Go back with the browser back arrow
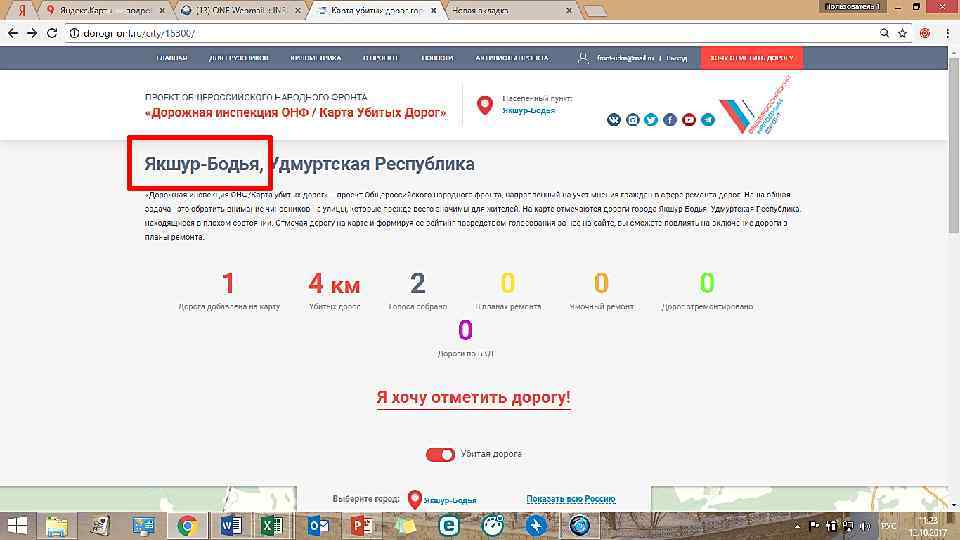Viewport: 960px width, 540px height. 13,33
